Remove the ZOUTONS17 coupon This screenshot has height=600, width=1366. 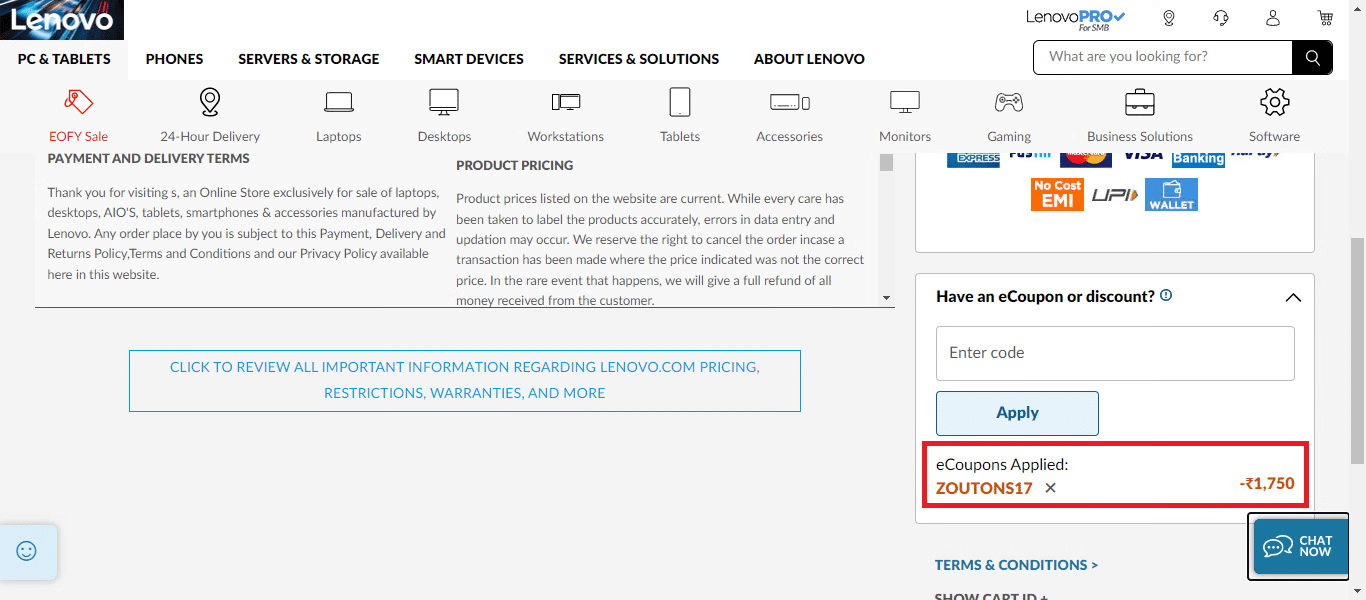click(1049, 488)
